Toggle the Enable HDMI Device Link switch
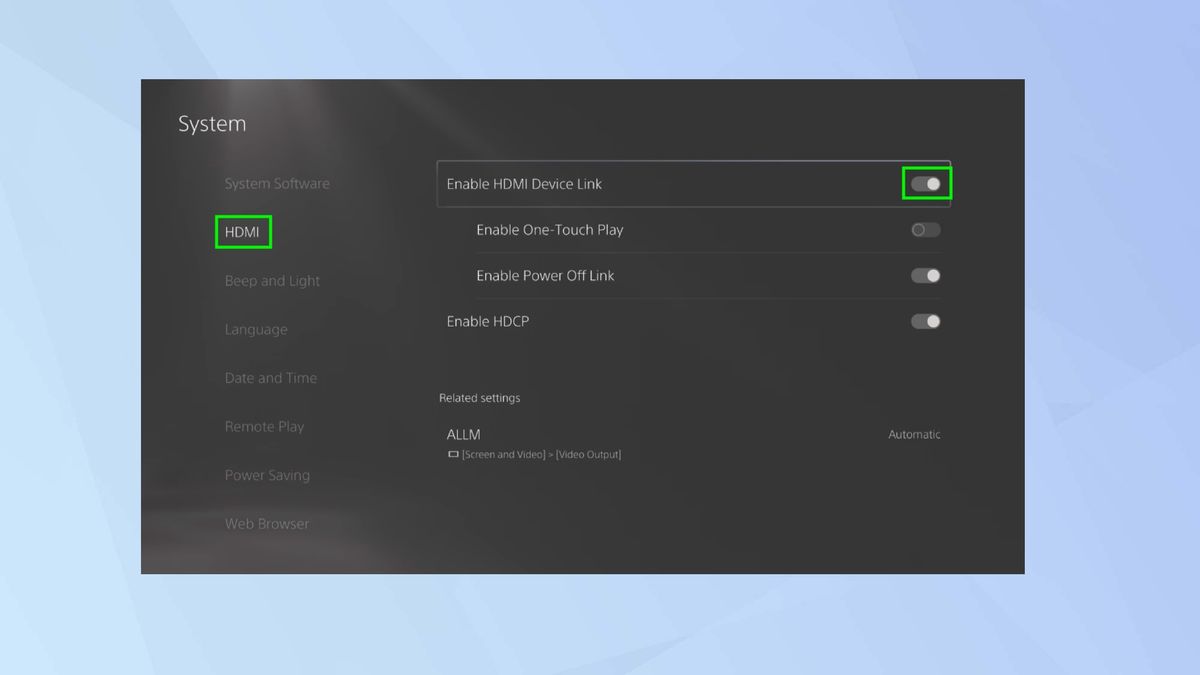Viewport: 1200px width, 675px height. pyautogui.click(x=925, y=183)
